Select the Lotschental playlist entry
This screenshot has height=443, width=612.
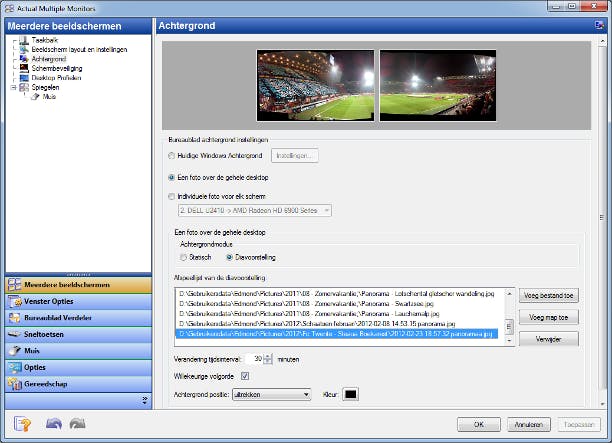(x=336, y=294)
